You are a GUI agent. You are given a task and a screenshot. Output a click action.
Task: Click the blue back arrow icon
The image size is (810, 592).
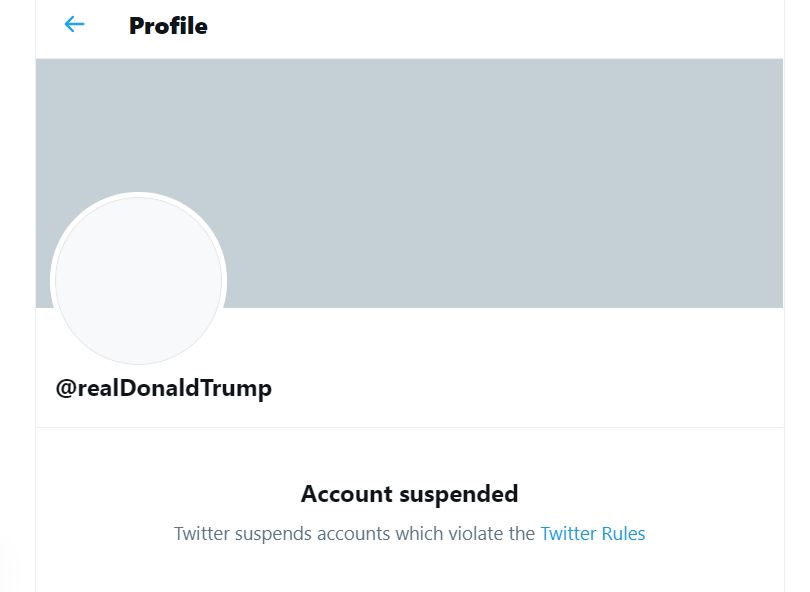click(74, 25)
